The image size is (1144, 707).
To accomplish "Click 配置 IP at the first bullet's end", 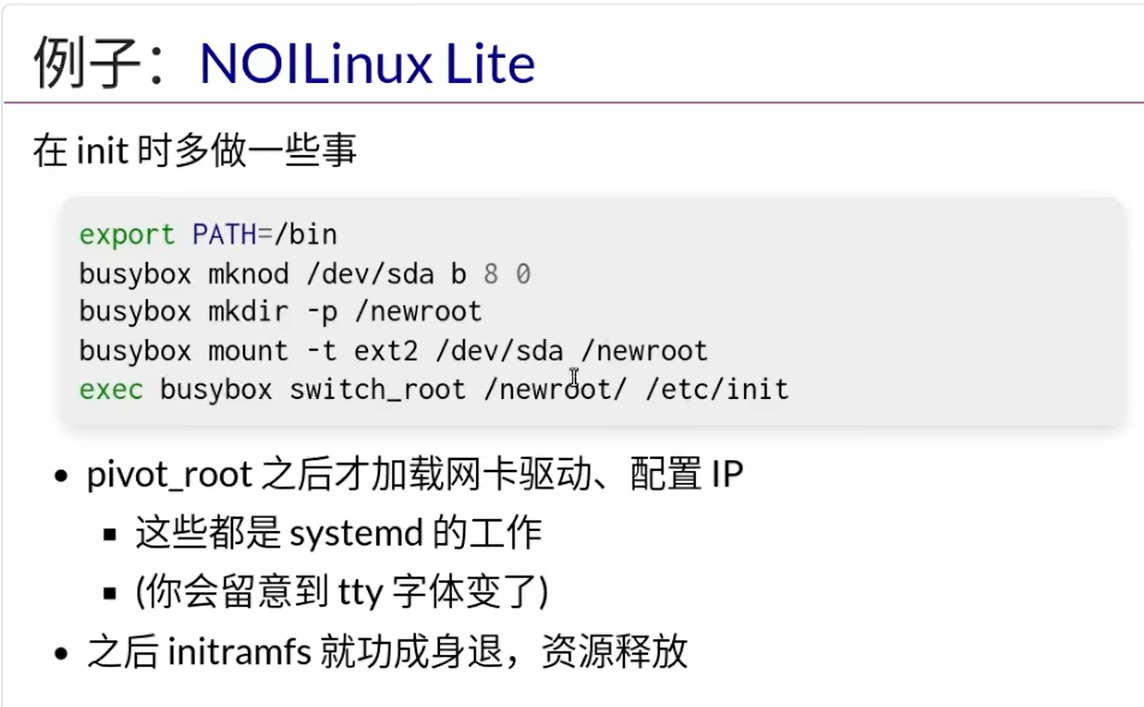I will click(x=686, y=474).
